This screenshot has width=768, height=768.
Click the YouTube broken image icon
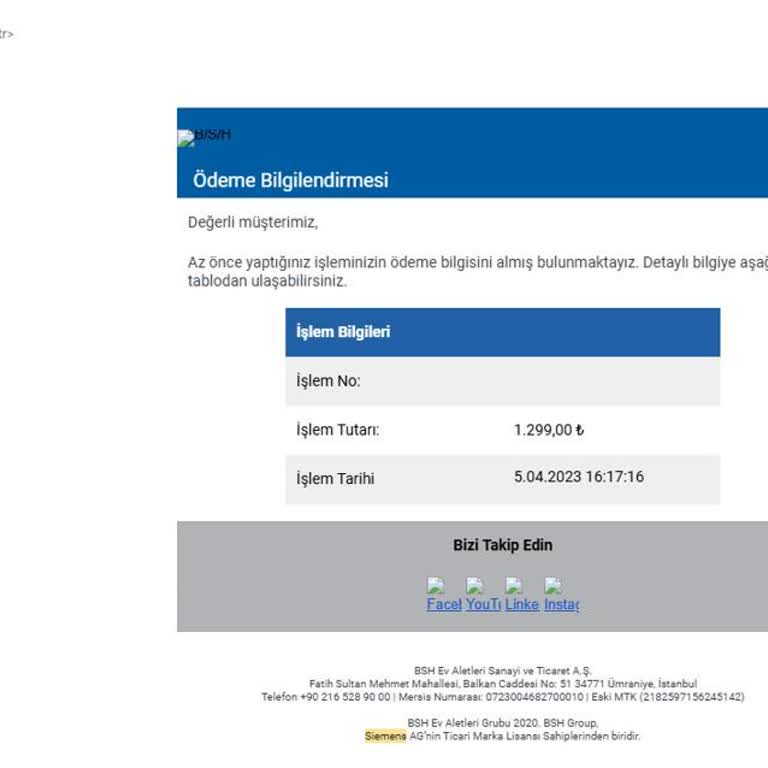(475, 586)
